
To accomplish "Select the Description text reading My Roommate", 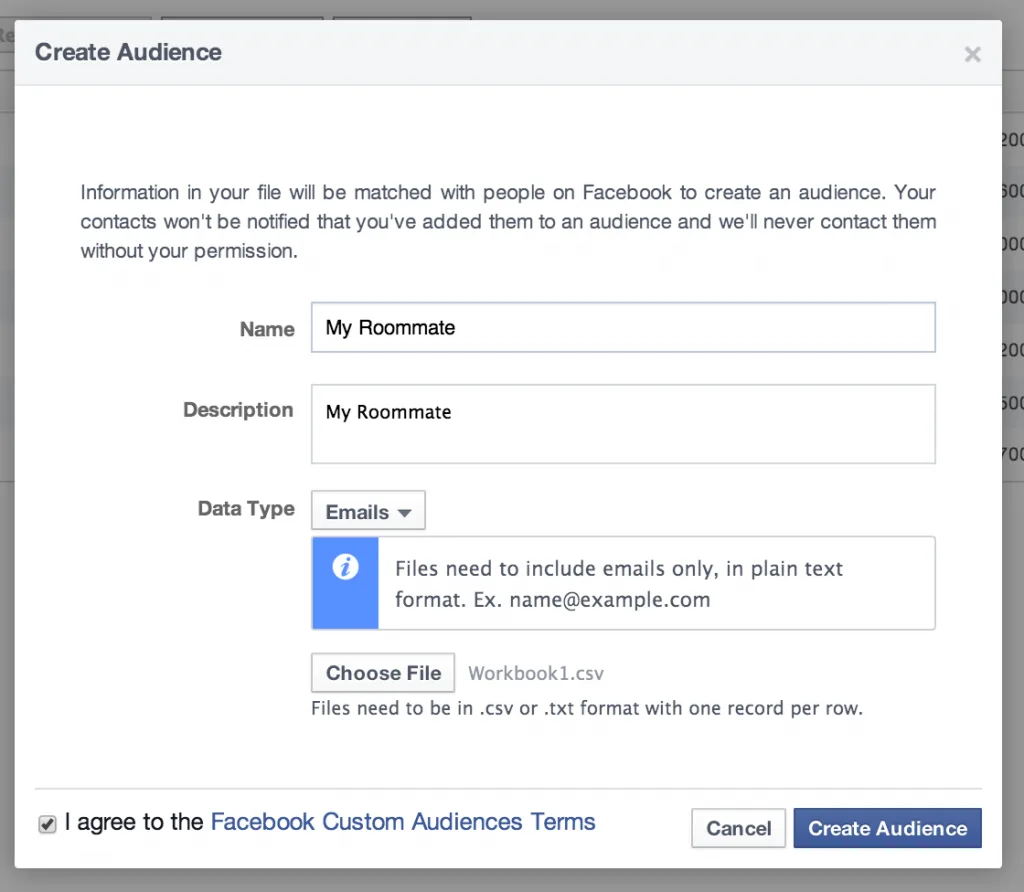I will tap(388, 411).
